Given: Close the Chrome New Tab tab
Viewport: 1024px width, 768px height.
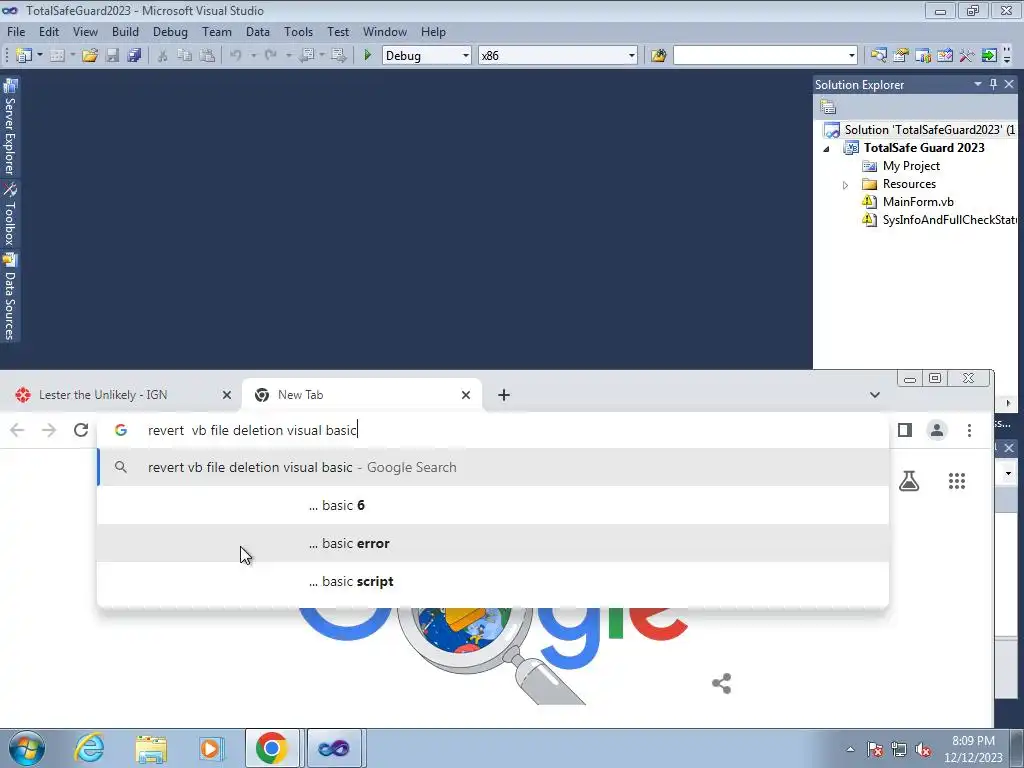Looking at the screenshot, I should (x=466, y=395).
